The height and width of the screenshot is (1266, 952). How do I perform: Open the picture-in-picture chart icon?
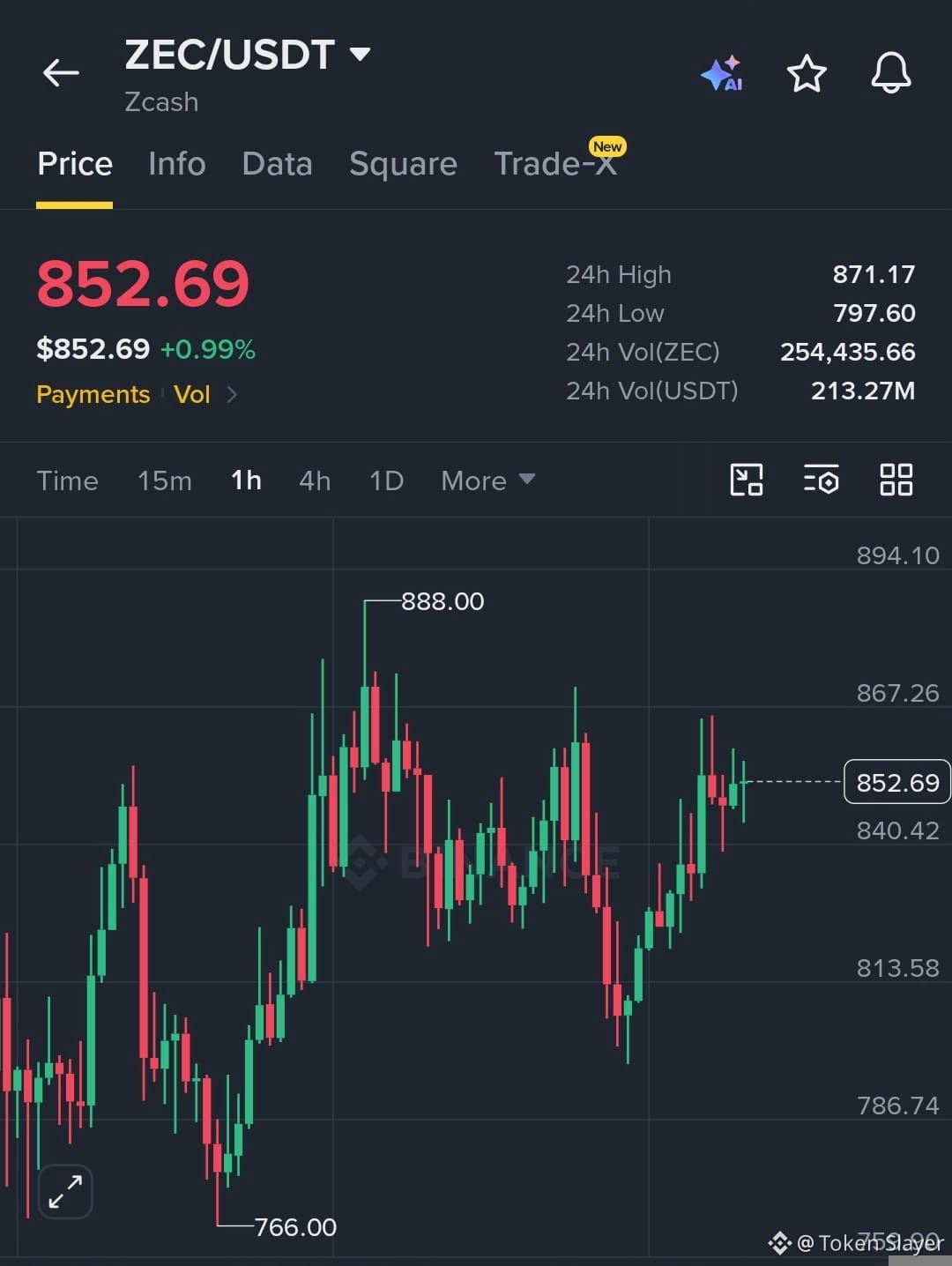747,480
